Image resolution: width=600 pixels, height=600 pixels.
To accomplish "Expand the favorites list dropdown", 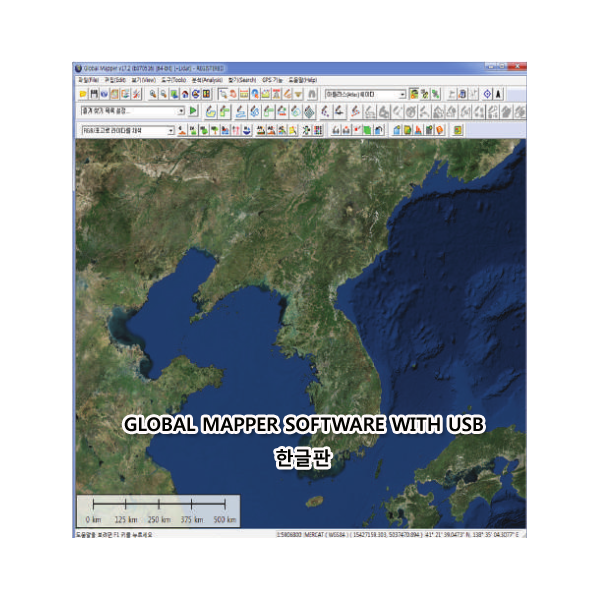I will point(181,112).
